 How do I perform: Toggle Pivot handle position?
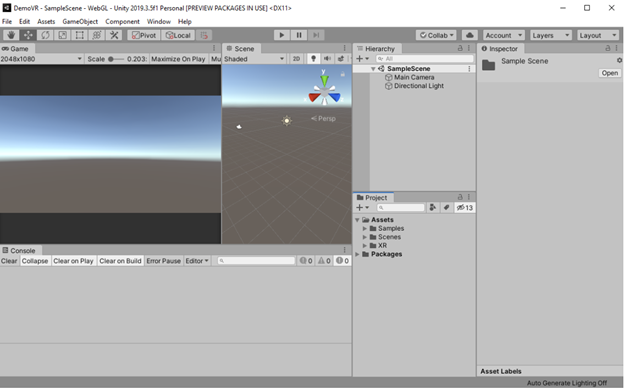144,35
